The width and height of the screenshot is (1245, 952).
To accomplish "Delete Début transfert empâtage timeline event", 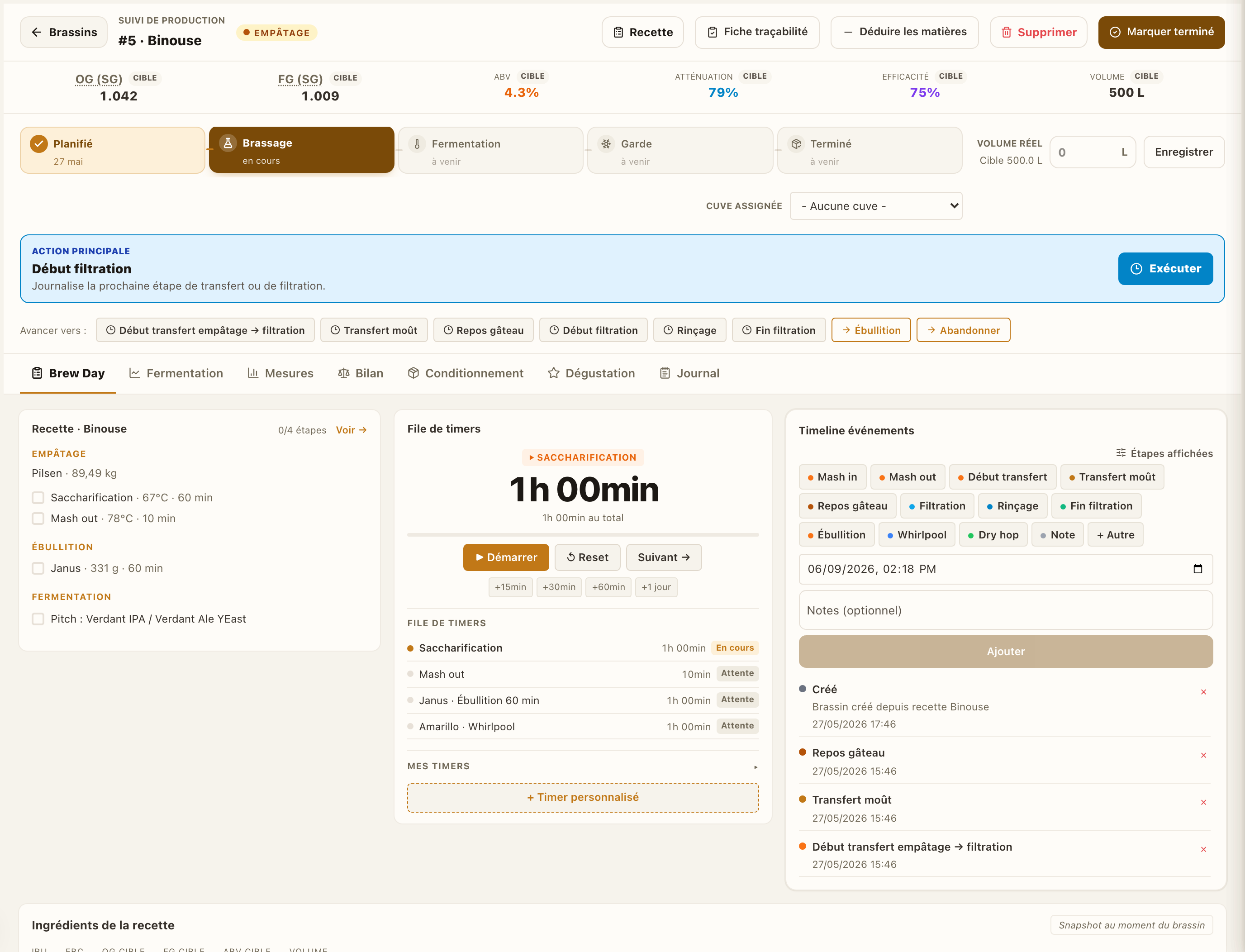I will point(1203,849).
